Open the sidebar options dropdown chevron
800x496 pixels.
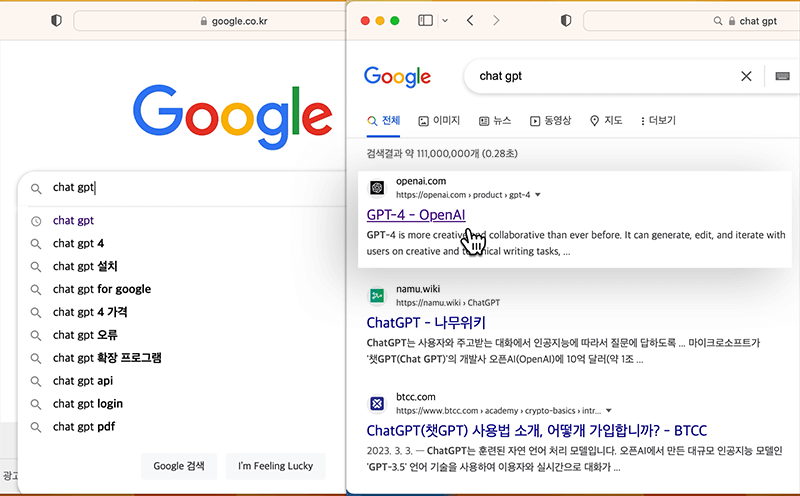(x=445, y=21)
